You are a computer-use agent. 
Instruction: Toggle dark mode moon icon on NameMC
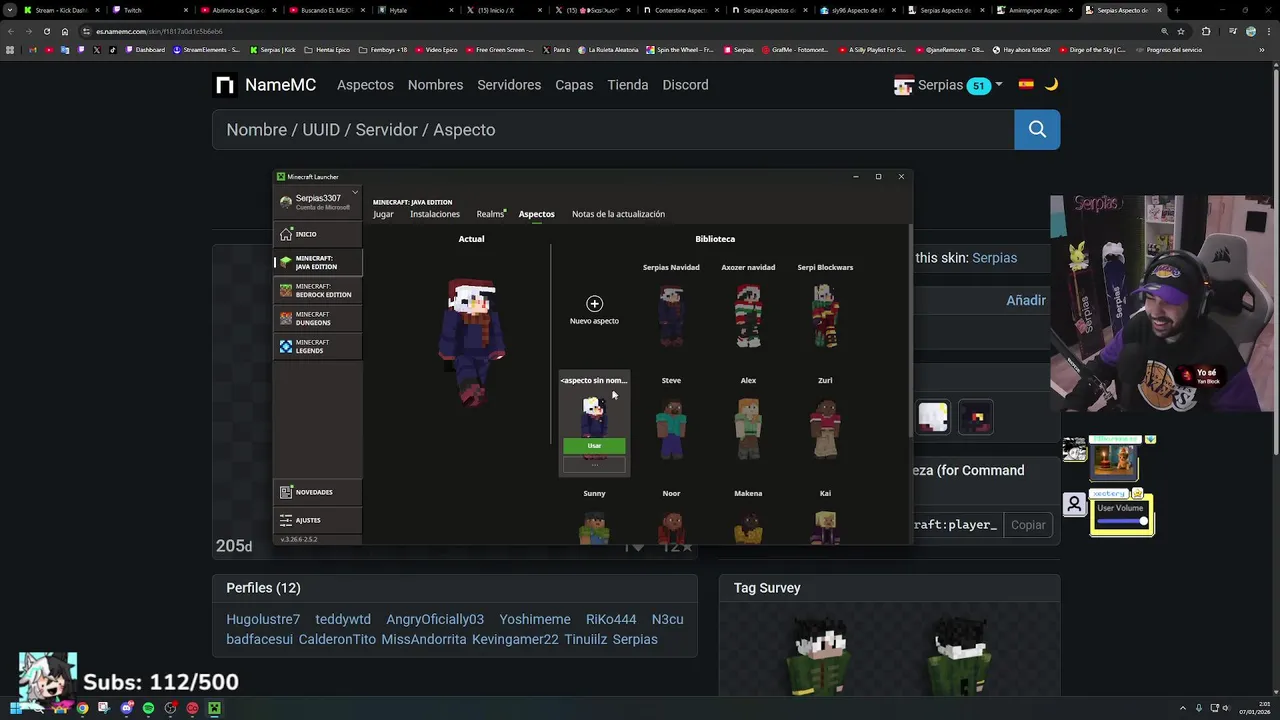(1051, 85)
